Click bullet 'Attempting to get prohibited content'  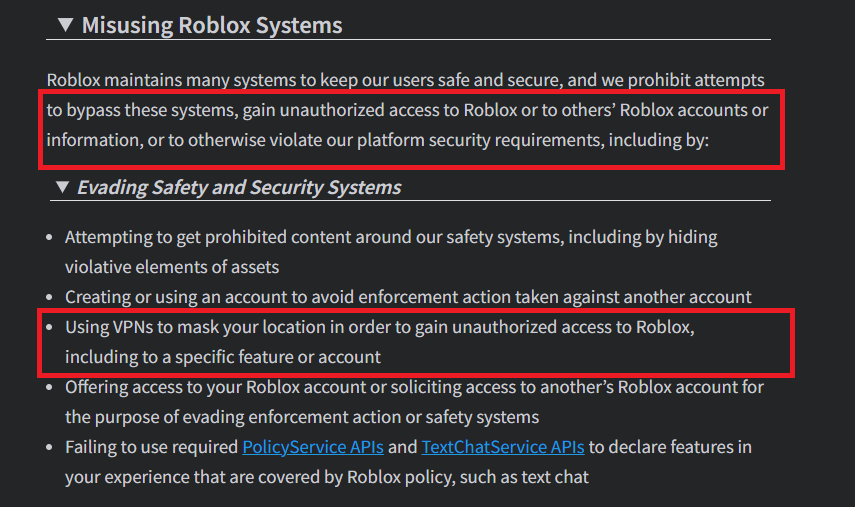click(x=391, y=252)
